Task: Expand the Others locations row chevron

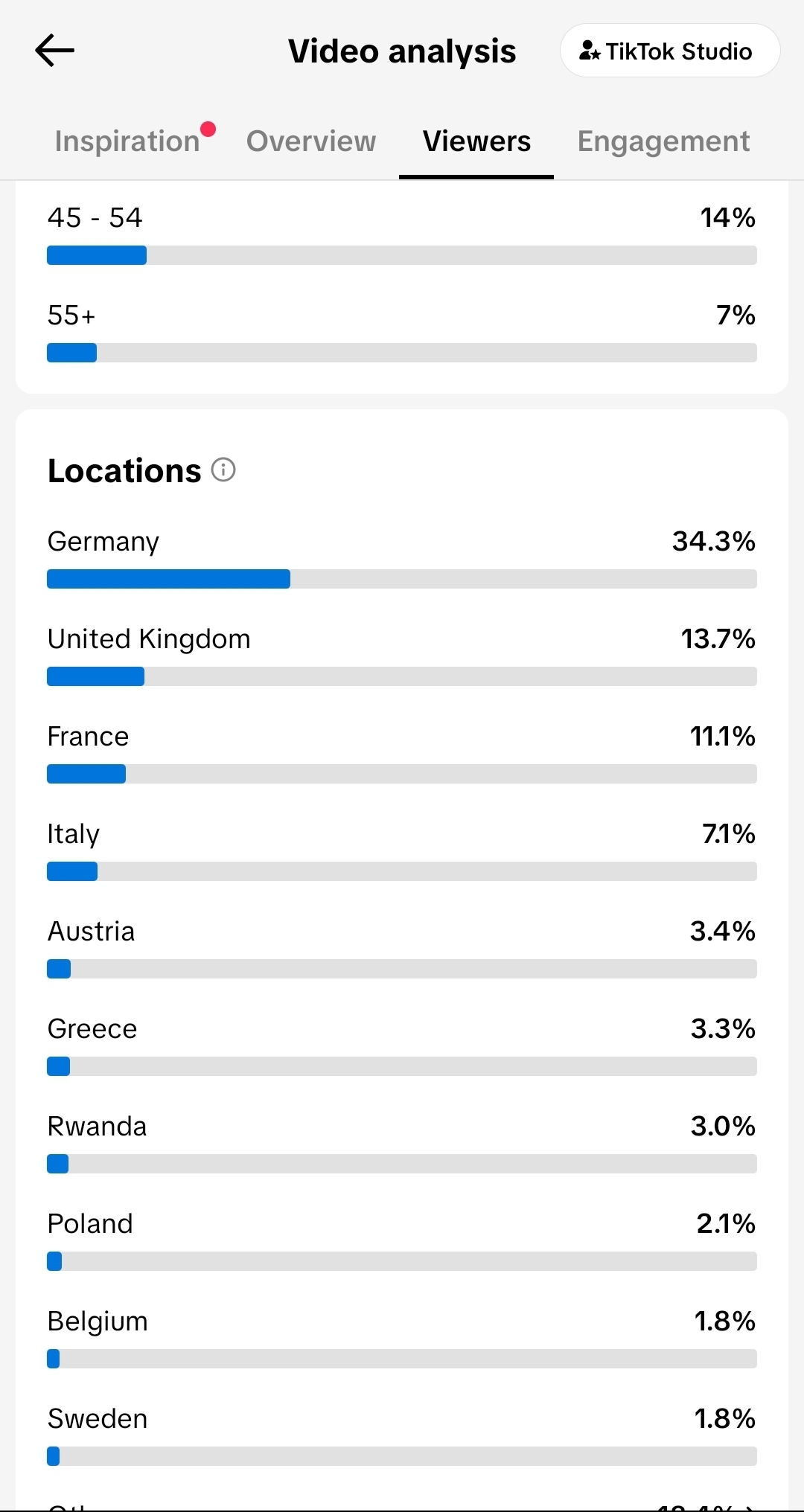Action: pos(750,1508)
